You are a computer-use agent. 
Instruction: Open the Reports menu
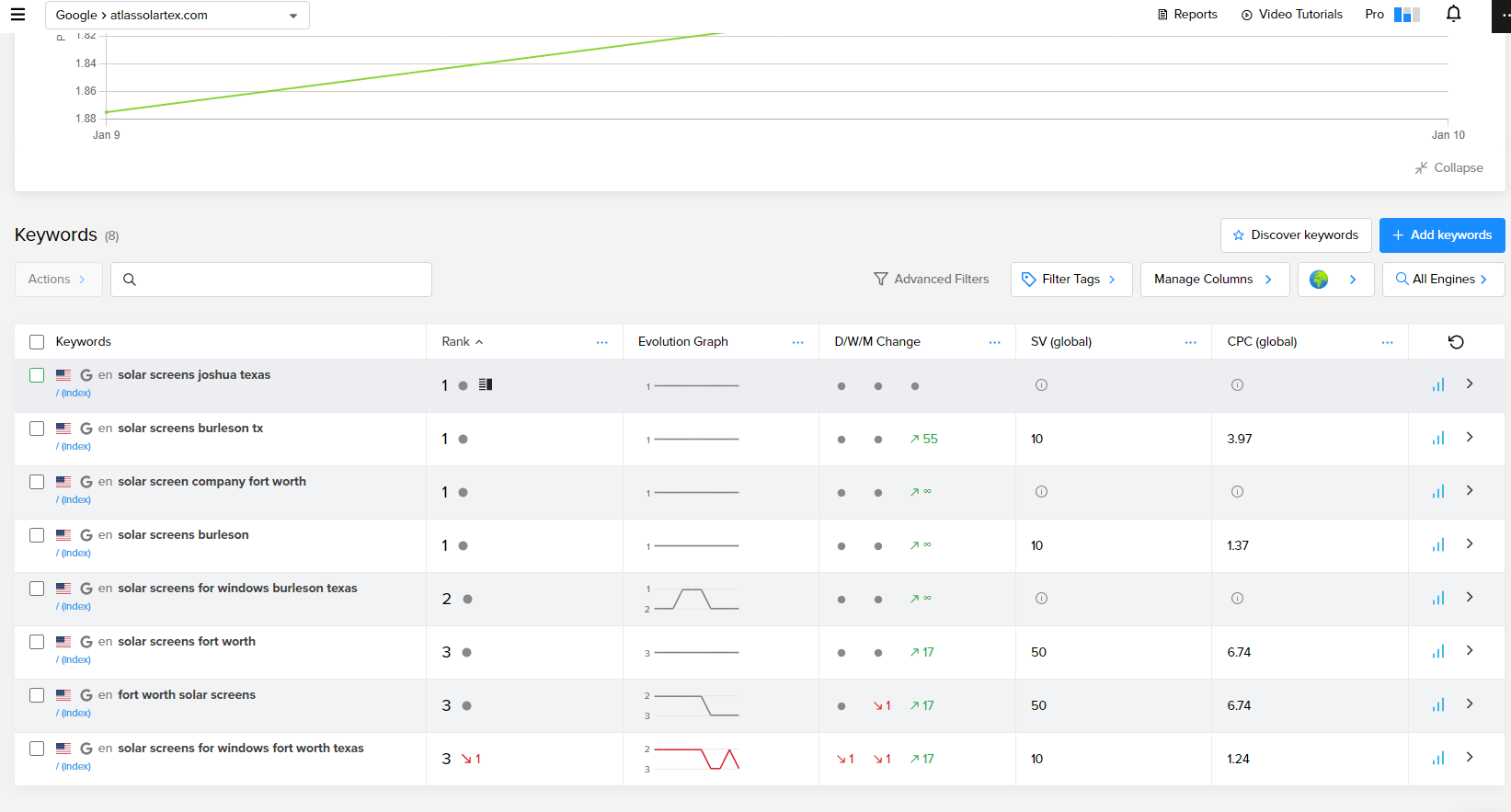click(1187, 15)
